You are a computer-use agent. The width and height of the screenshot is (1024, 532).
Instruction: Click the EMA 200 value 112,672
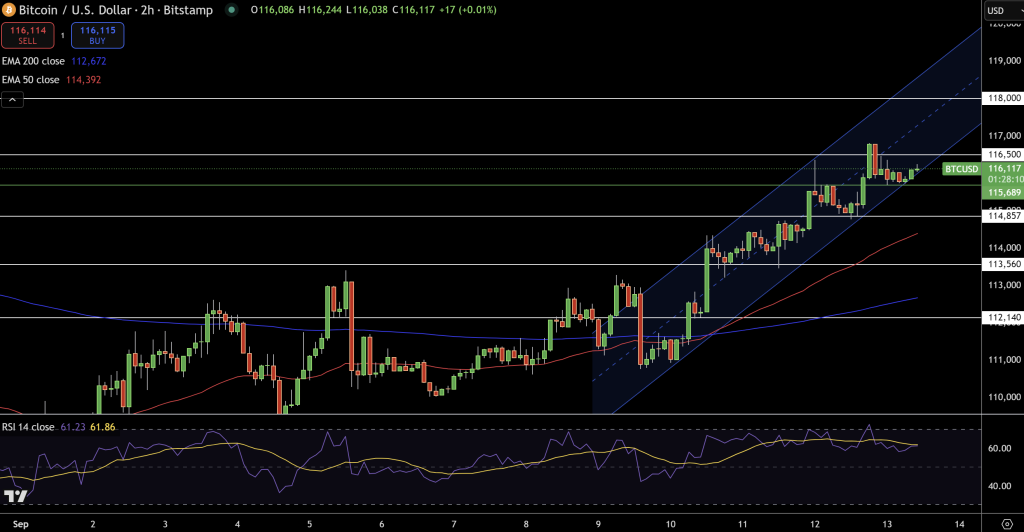coord(89,61)
